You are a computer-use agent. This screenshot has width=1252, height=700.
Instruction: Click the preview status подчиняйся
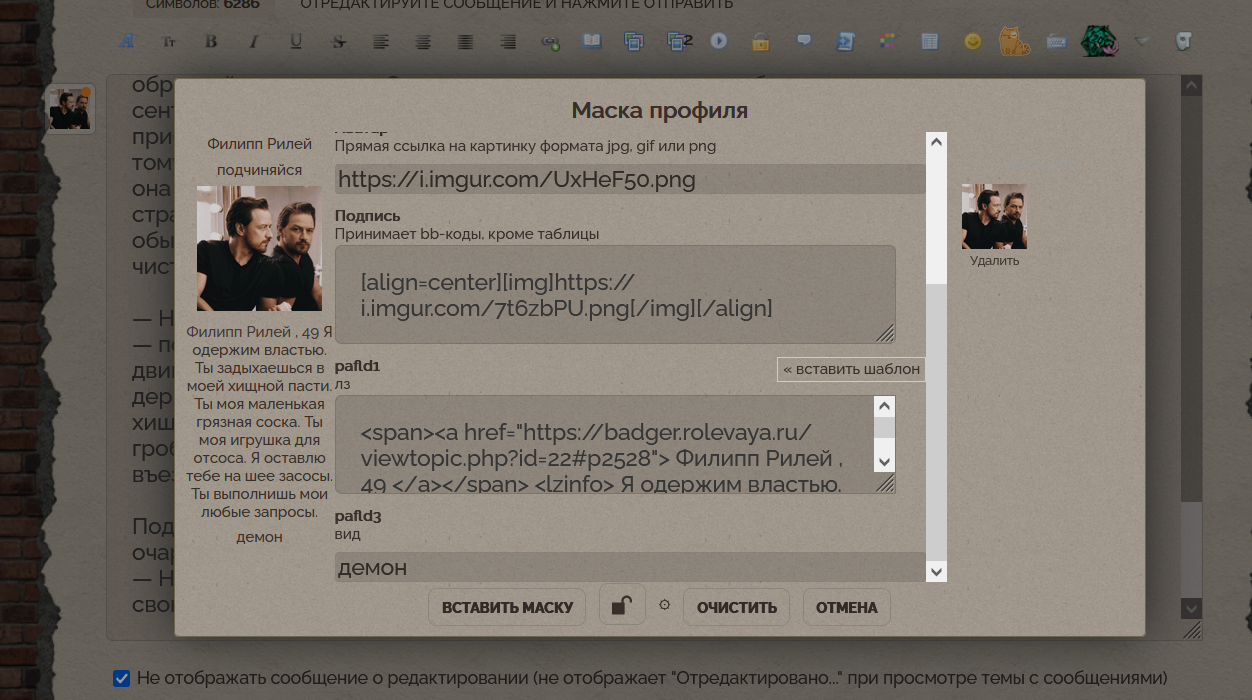259,170
